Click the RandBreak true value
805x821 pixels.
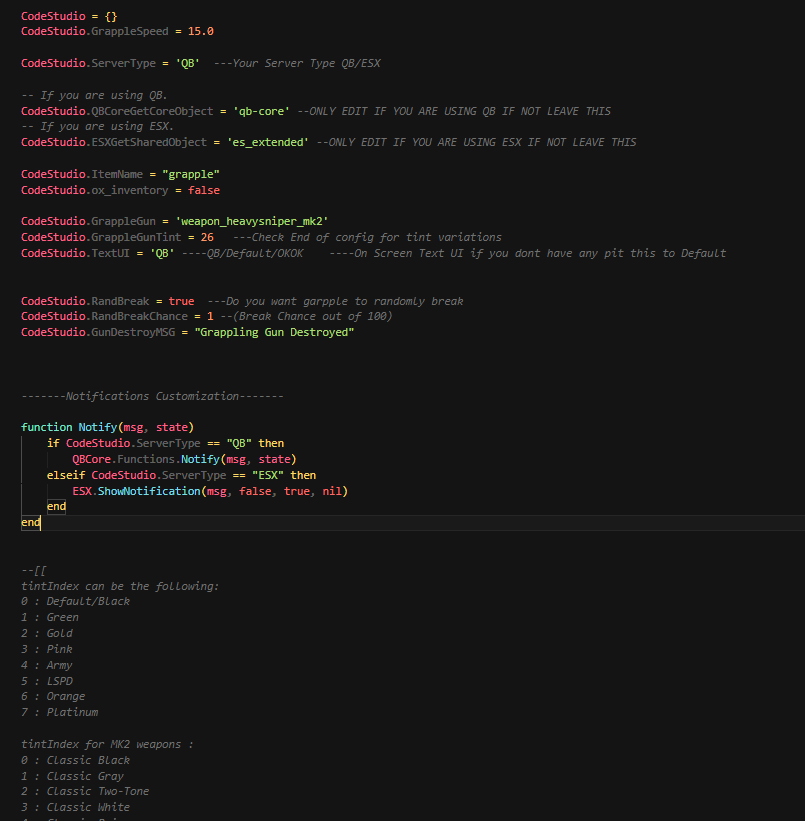pyautogui.click(x=181, y=302)
